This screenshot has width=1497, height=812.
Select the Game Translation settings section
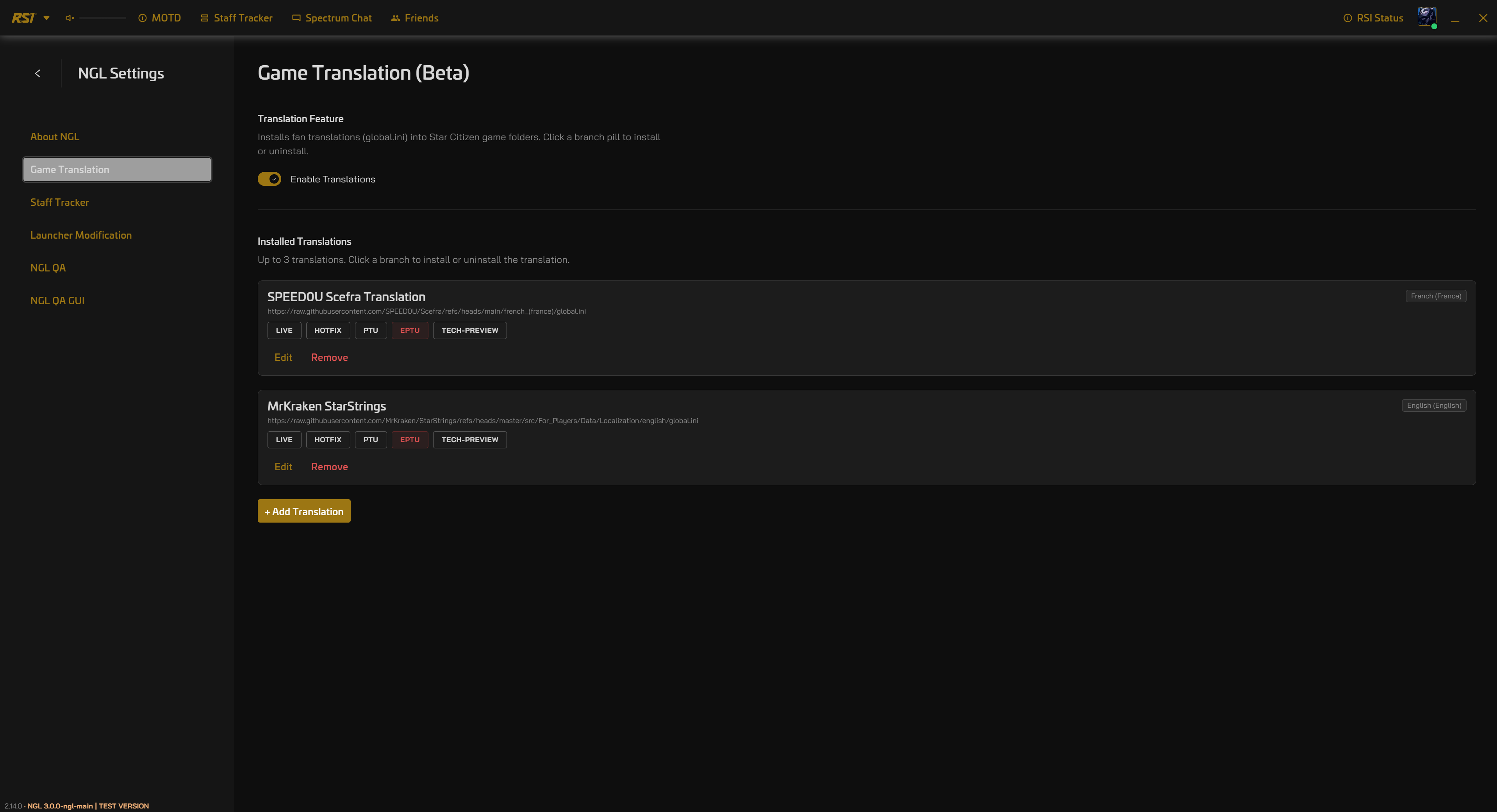tap(117, 169)
